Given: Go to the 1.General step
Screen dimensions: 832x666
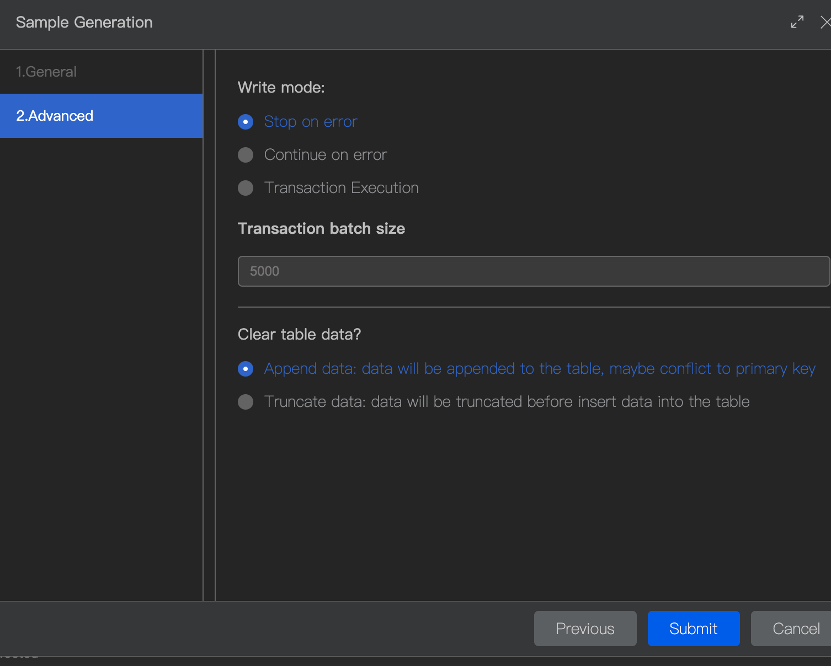Looking at the screenshot, I should pyautogui.click(x=46, y=72).
